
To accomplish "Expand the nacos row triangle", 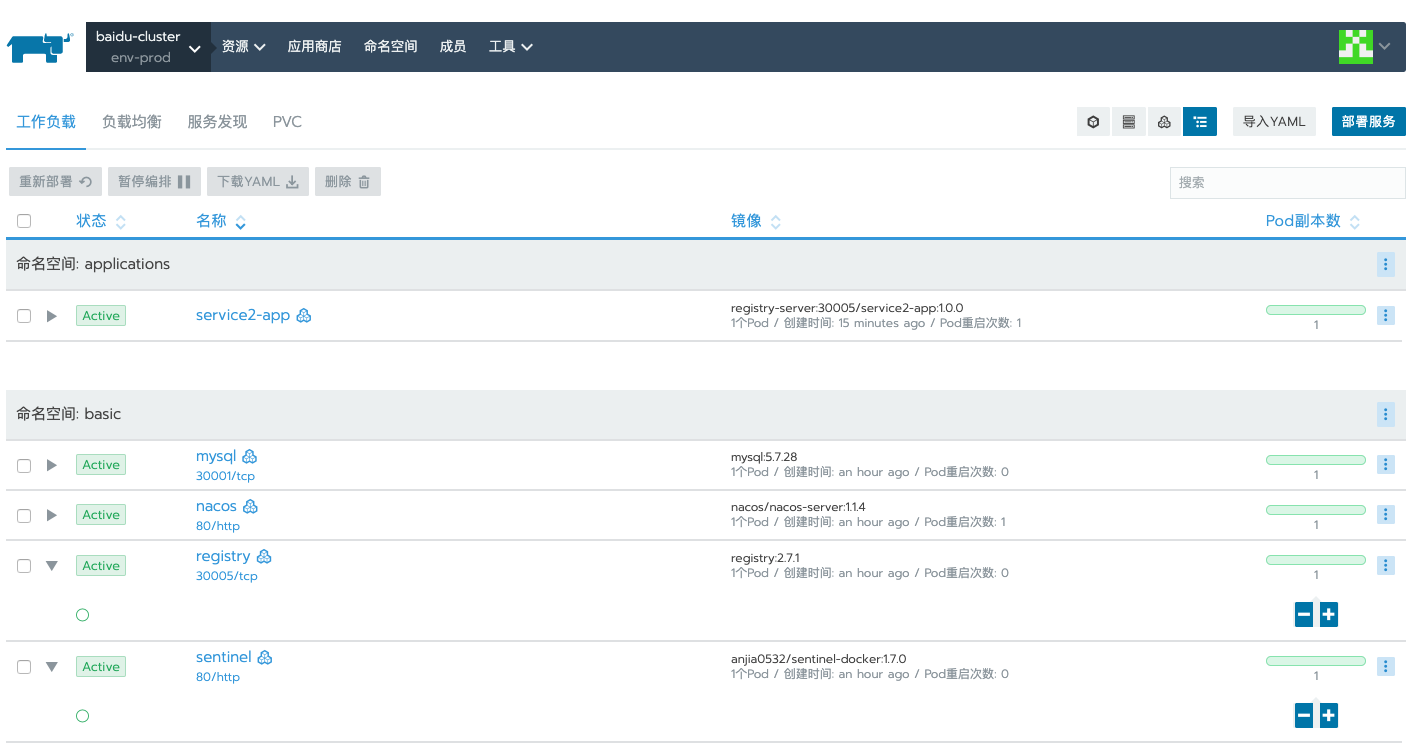I will [x=52, y=515].
